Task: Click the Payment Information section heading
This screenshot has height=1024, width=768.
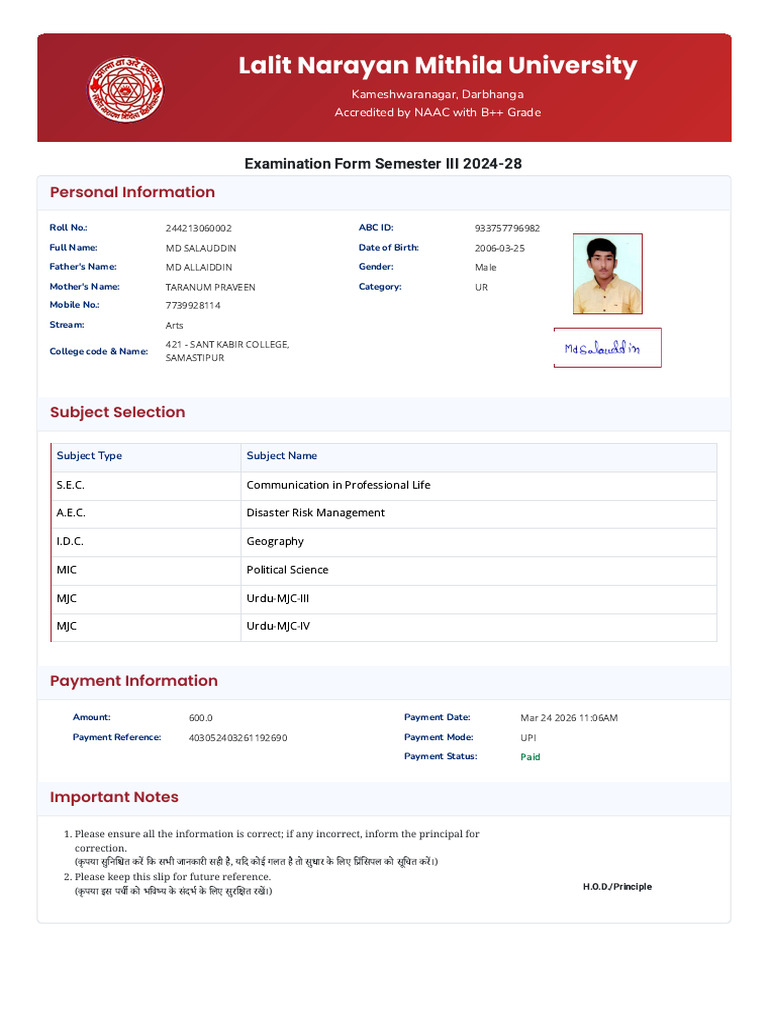Action: coord(134,680)
